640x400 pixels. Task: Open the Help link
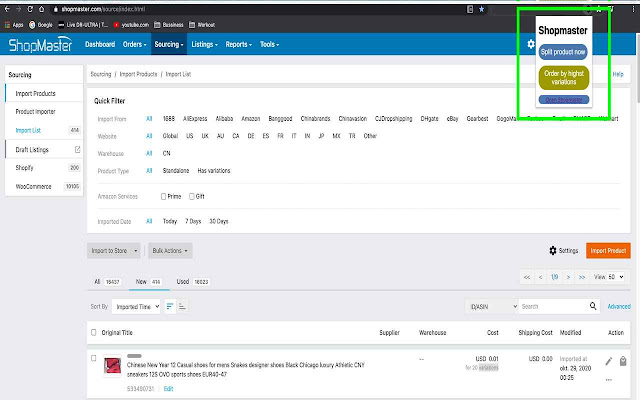tap(618, 74)
